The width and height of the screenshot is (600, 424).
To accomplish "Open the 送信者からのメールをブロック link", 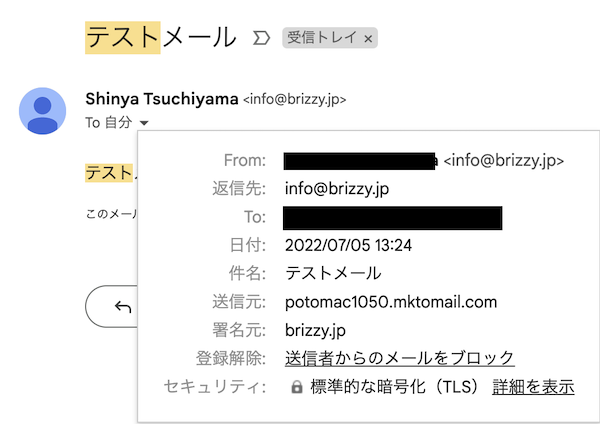I will 399,358.
